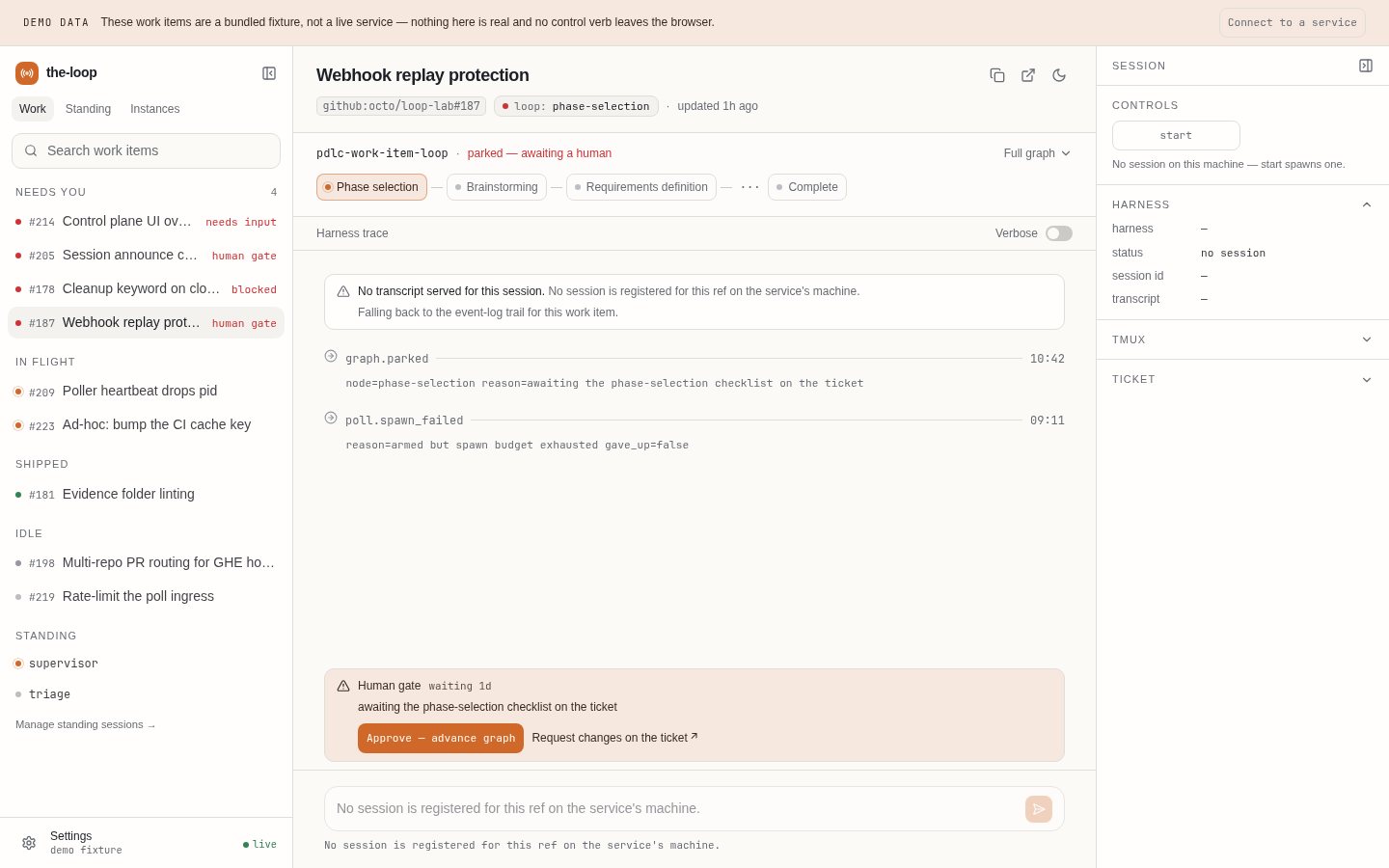Viewport: 1389px width, 868px height.
Task: Open work item in external link icon
Action: [1028, 75]
